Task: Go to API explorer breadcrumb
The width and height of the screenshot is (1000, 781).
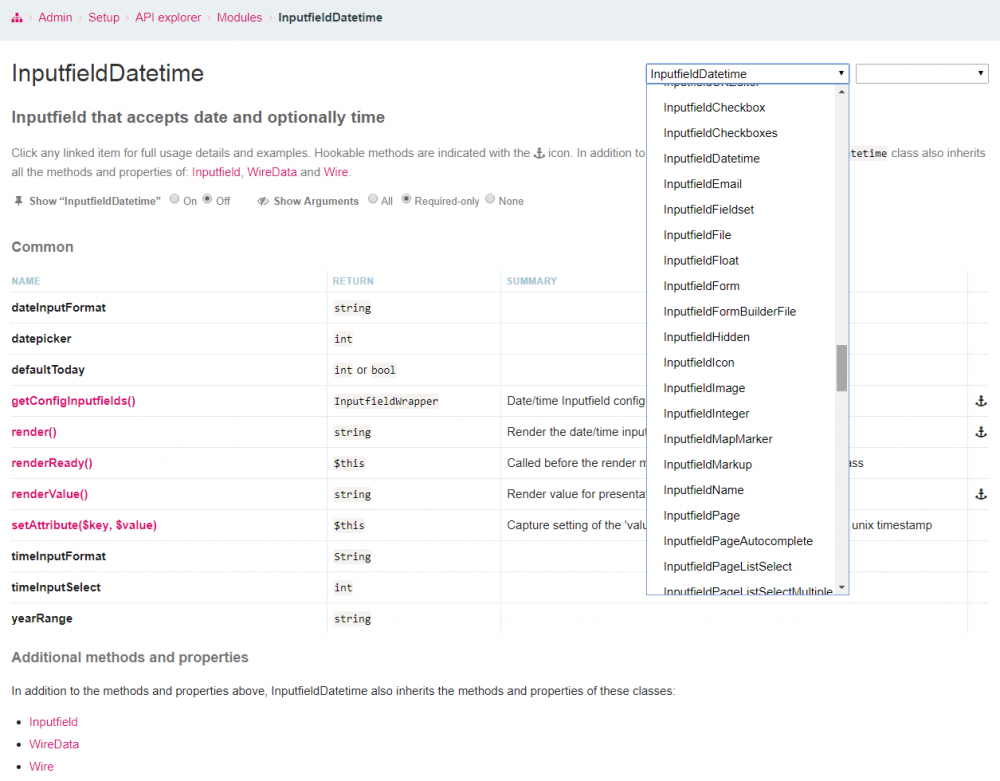Action: 168,18
